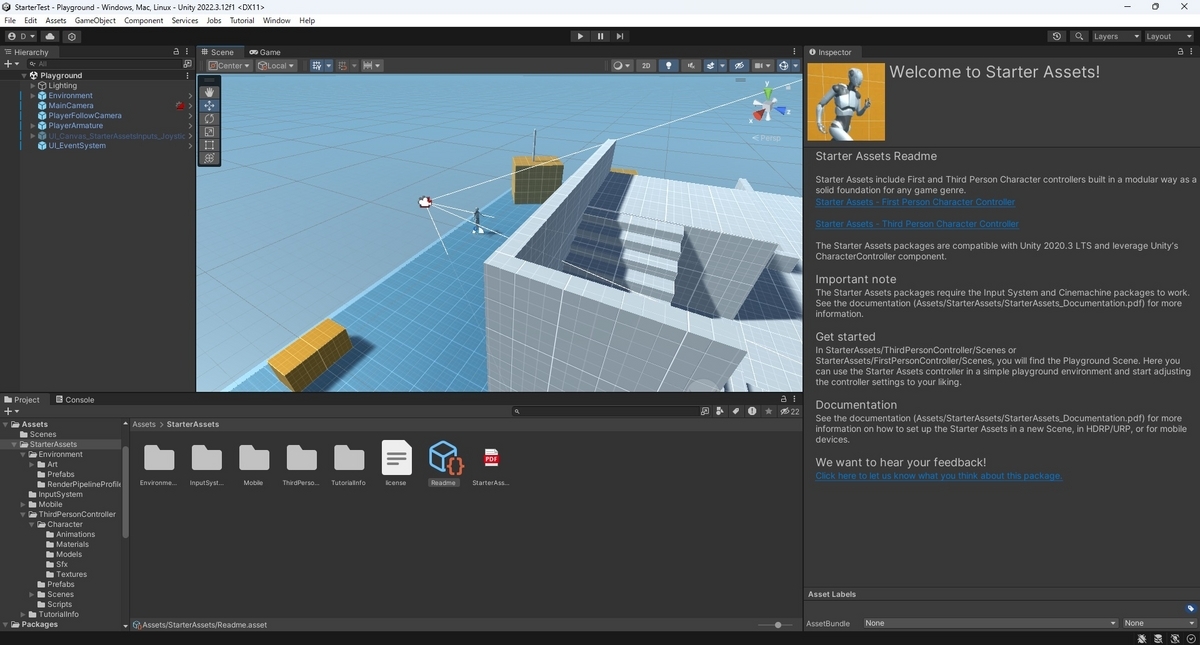Select the Move tool in Scene
The height and width of the screenshot is (645, 1200).
209,105
